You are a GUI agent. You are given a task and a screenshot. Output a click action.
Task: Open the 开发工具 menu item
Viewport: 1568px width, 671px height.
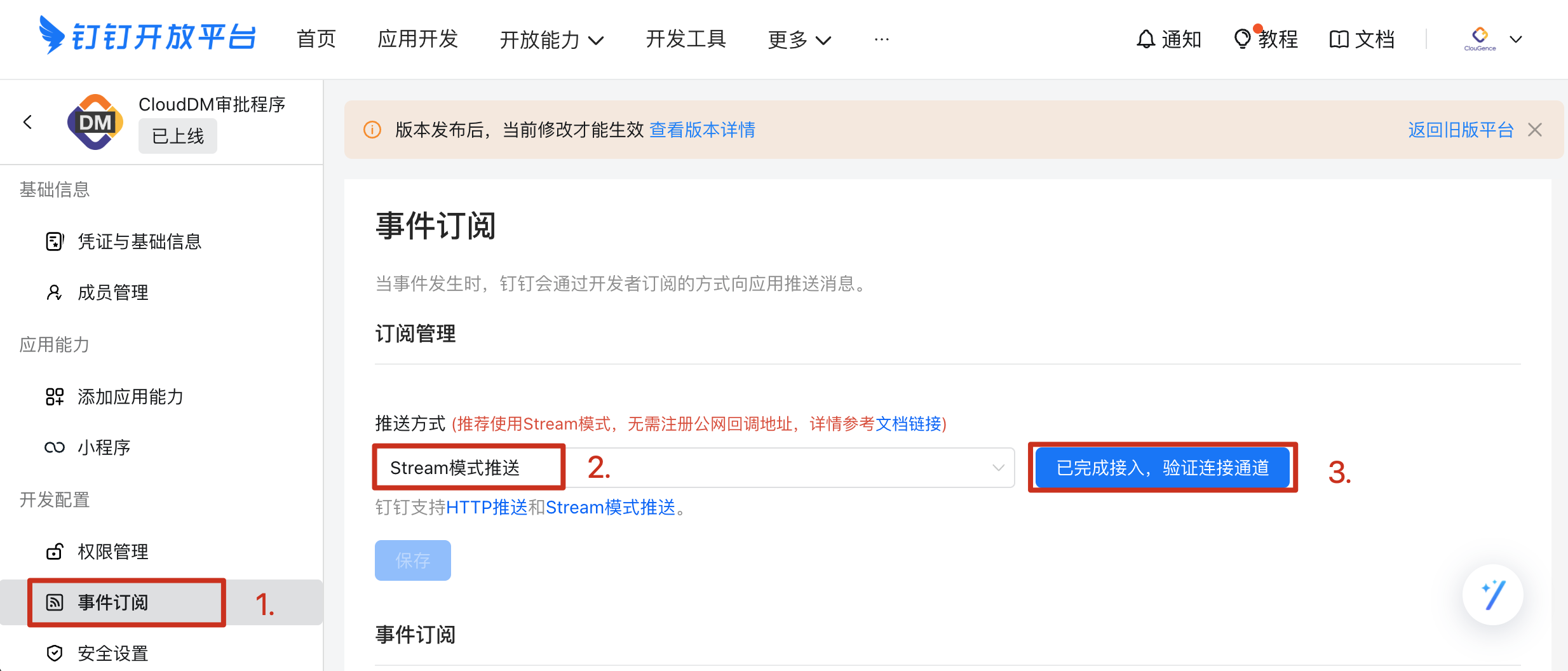pyautogui.click(x=686, y=39)
